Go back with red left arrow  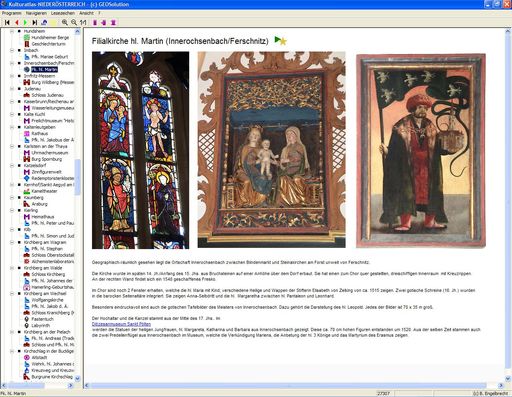click(x=16, y=22)
